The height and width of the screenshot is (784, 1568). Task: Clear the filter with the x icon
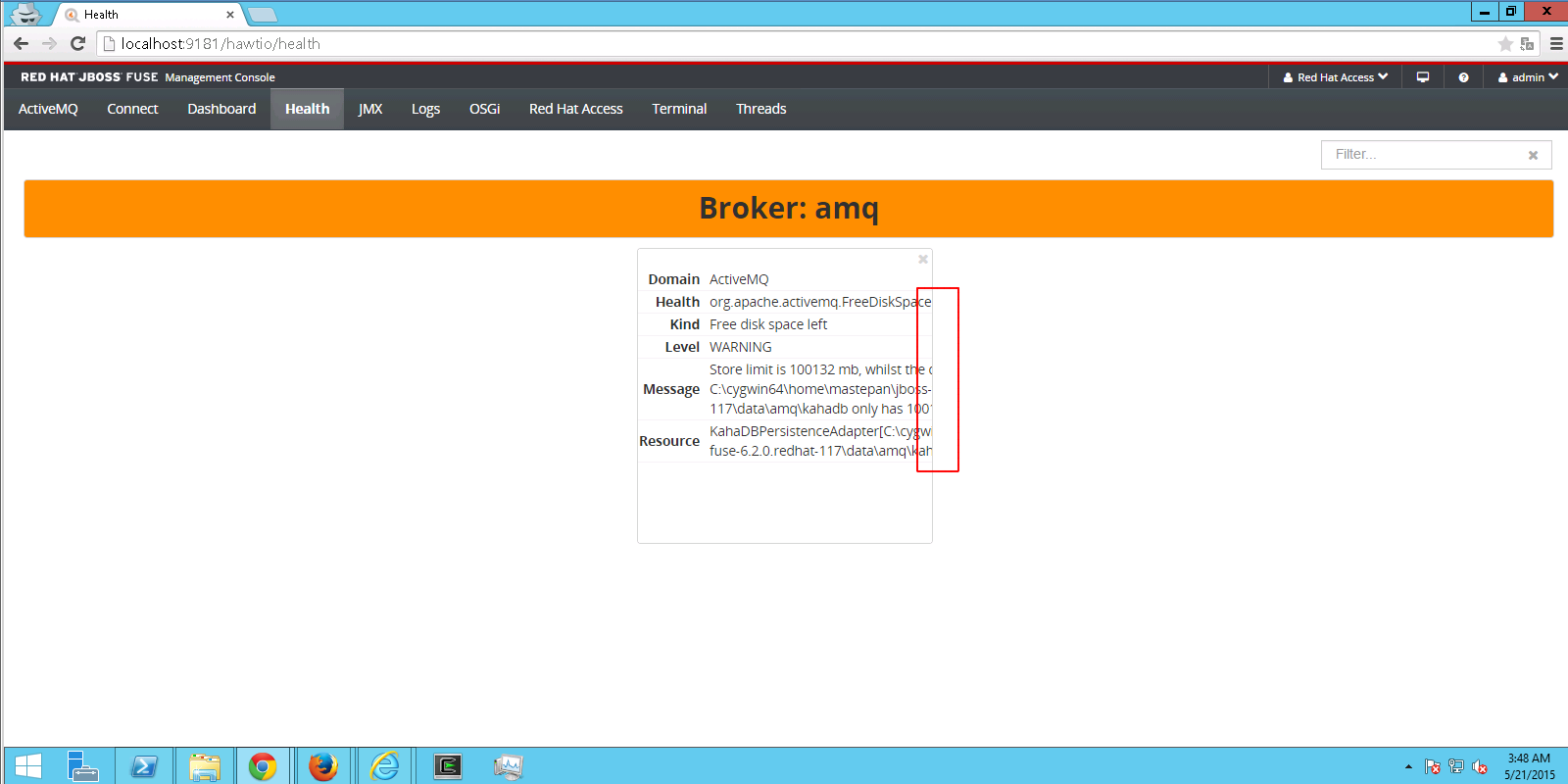1533,155
